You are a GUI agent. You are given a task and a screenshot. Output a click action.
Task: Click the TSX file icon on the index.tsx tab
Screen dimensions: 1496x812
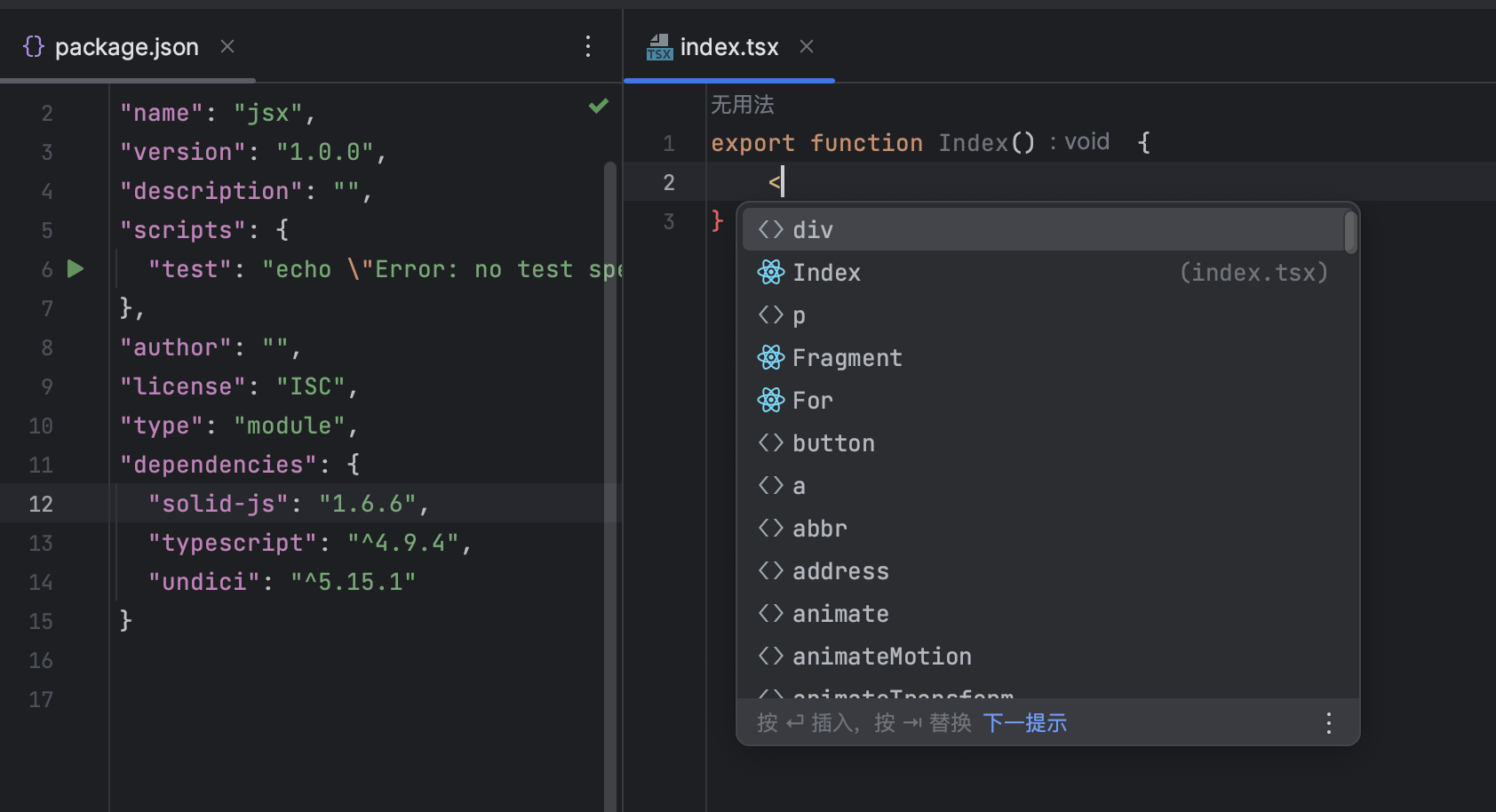(x=658, y=46)
